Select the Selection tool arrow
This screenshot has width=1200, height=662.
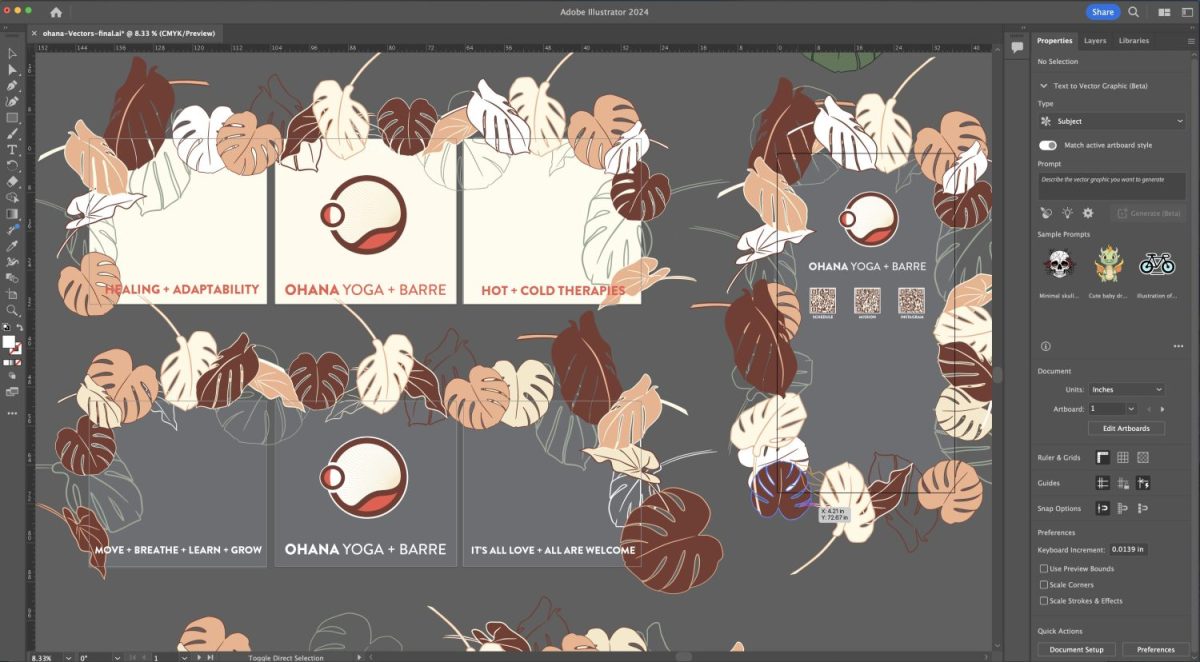click(12, 54)
